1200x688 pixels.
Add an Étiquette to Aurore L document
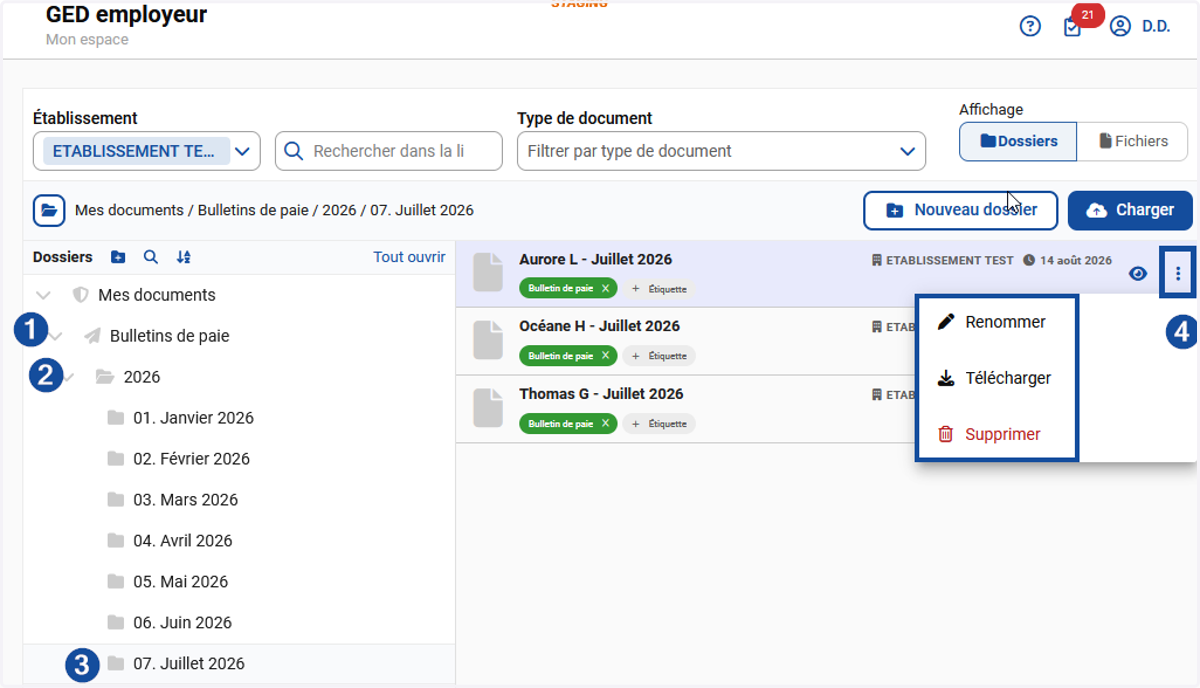pyautogui.click(x=659, y=289)
